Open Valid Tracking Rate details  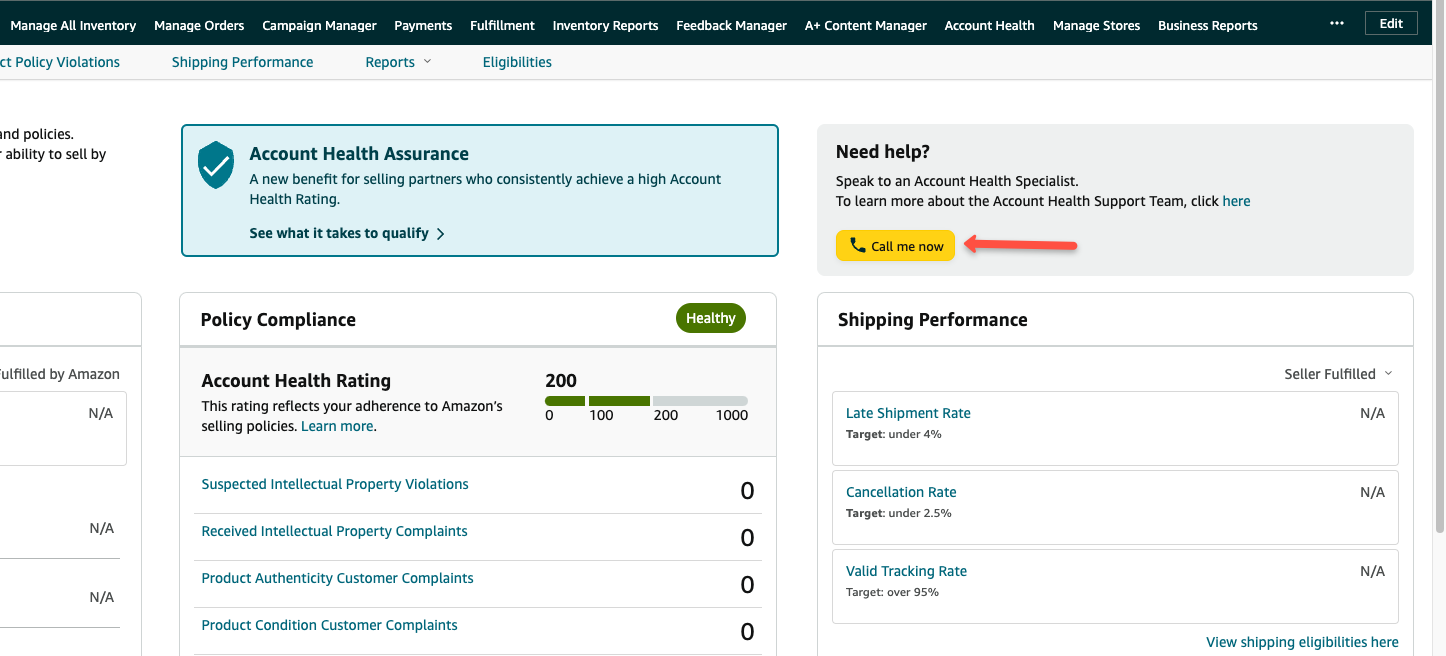[906, 571]
